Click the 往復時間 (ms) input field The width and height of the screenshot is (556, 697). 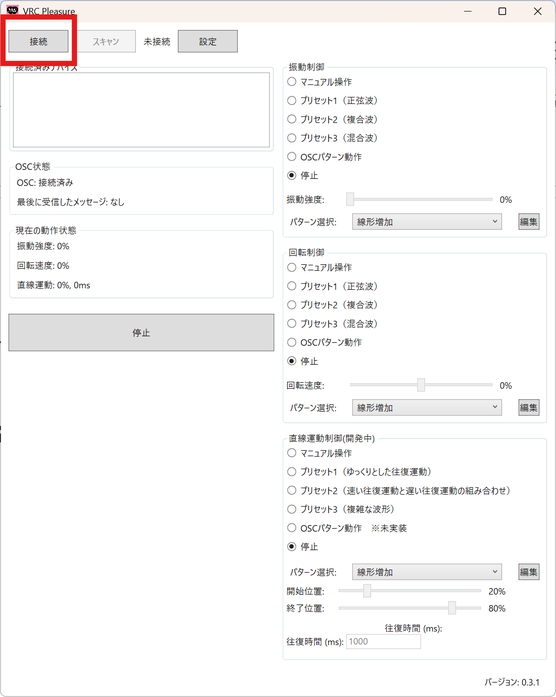click(x=383, y=641)
